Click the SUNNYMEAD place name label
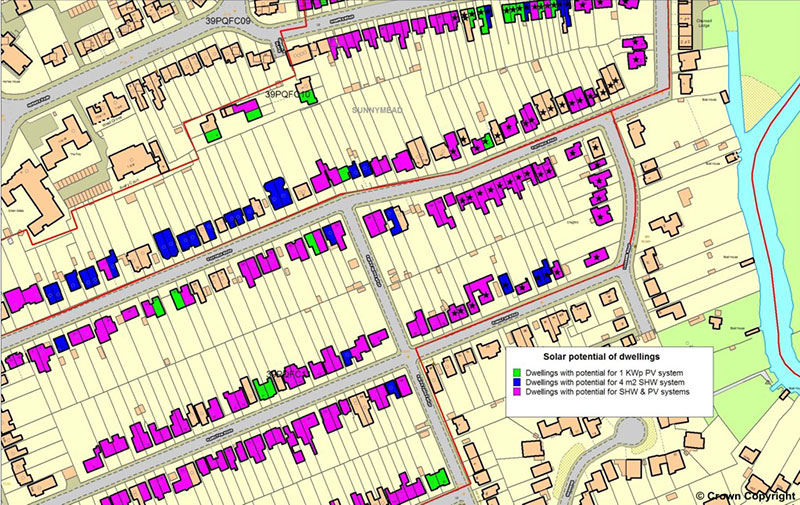800x505 pixels. click(x=378, y=110)
